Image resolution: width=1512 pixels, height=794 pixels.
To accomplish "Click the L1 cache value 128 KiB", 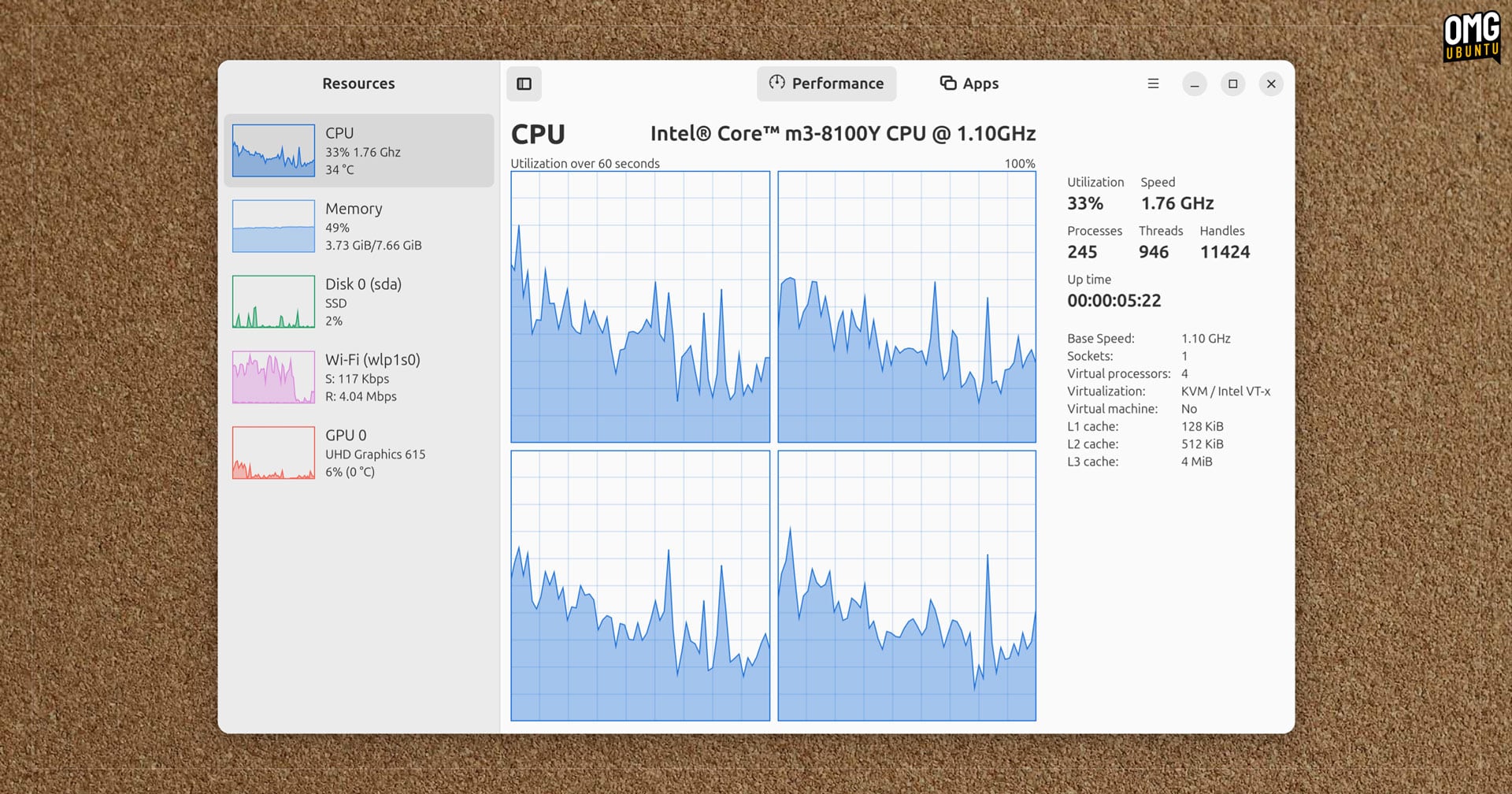I will 1203,426.
